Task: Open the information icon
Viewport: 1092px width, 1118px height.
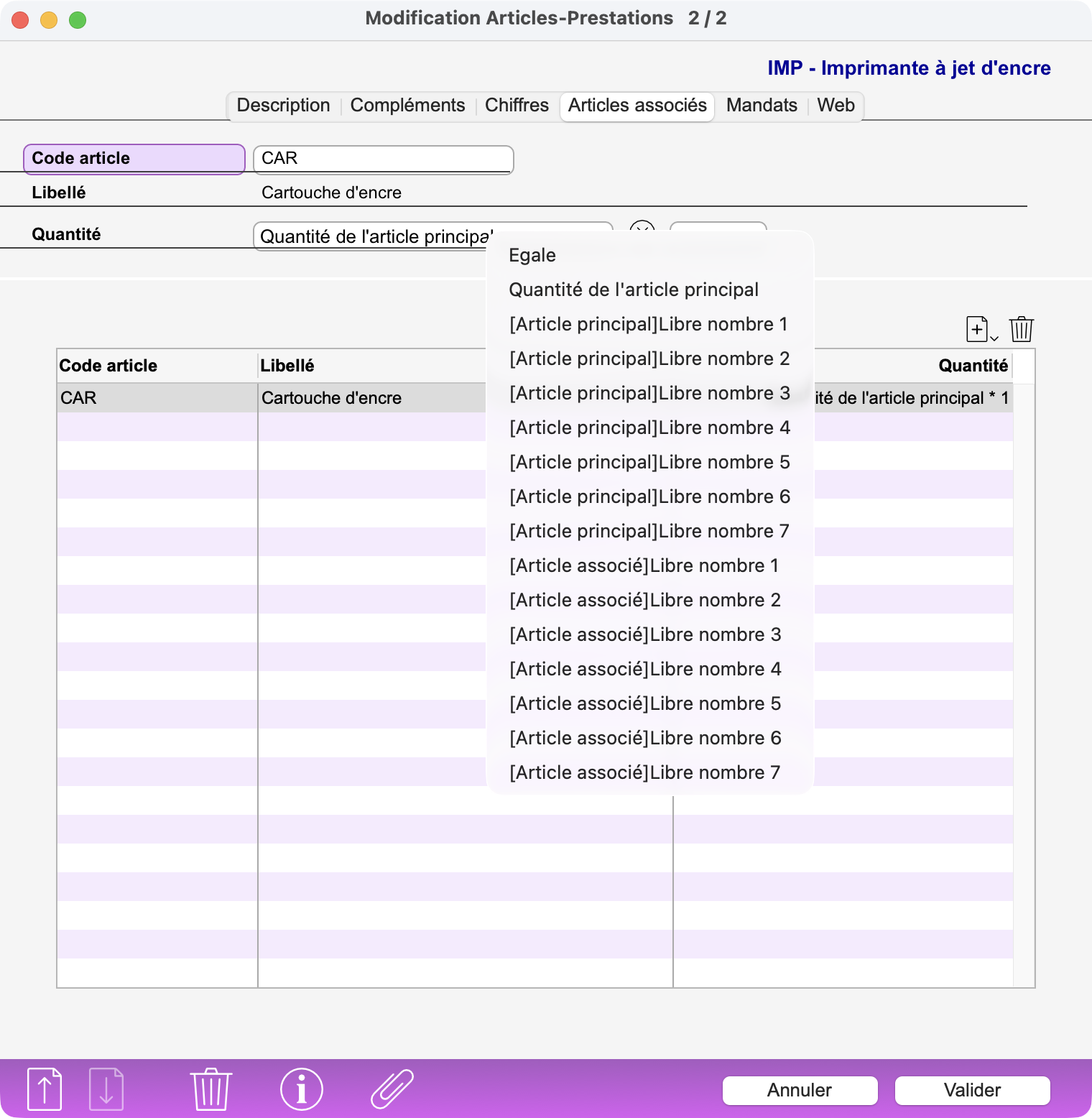Action: 302,1089
